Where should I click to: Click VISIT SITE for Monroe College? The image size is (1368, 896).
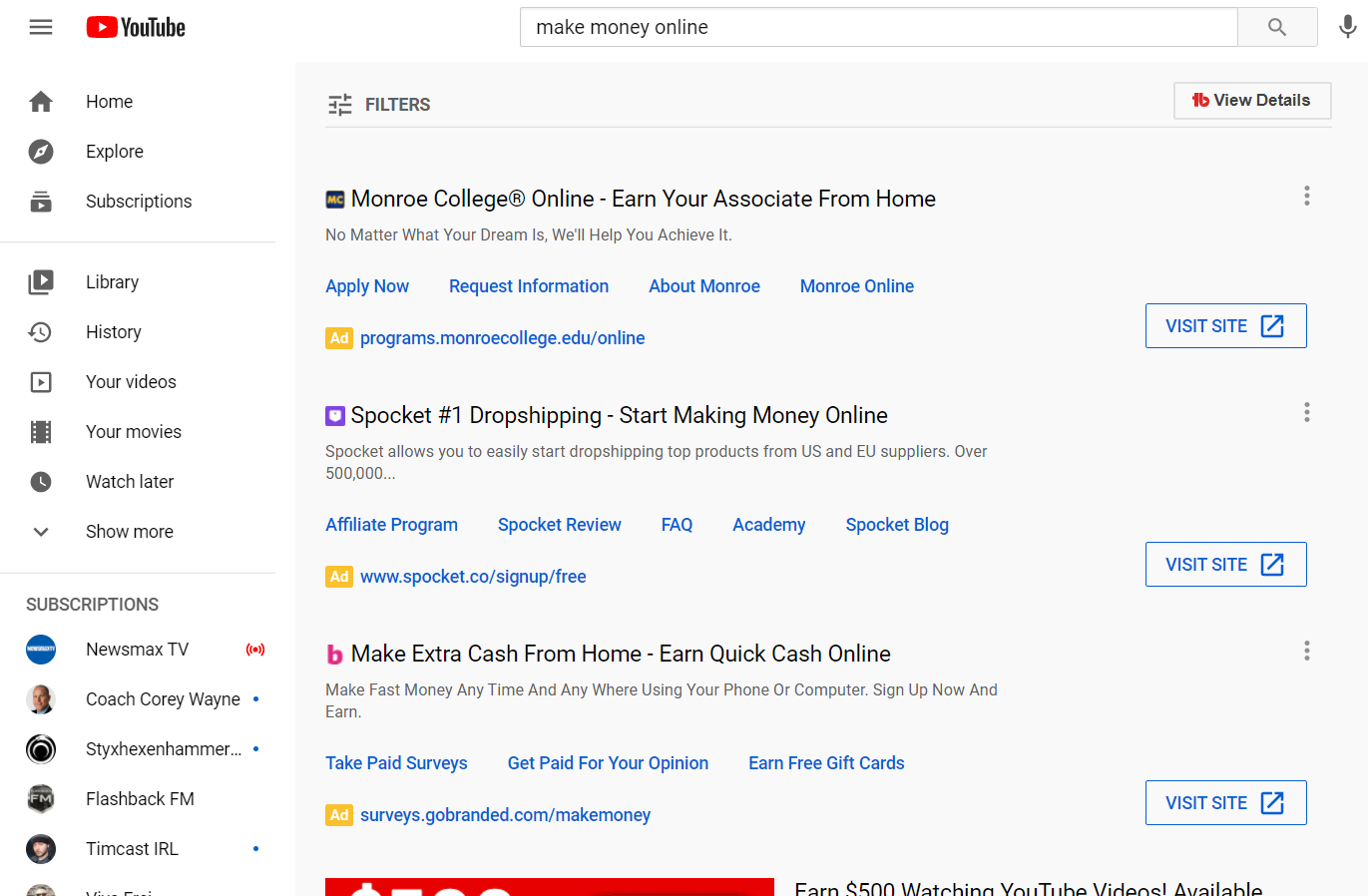(1225, 326)
